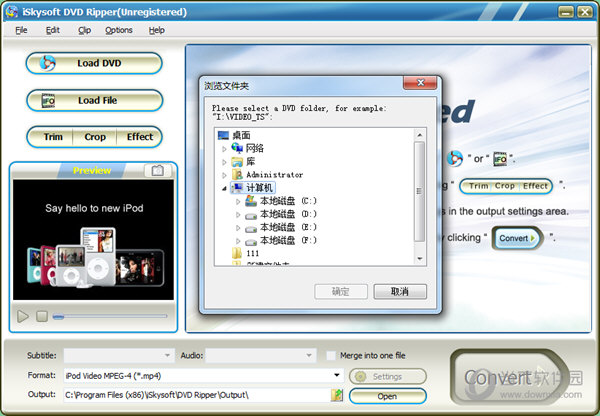Click the 111 folder icon
This screenshot has height=416, width=600.
click(237, 253)
